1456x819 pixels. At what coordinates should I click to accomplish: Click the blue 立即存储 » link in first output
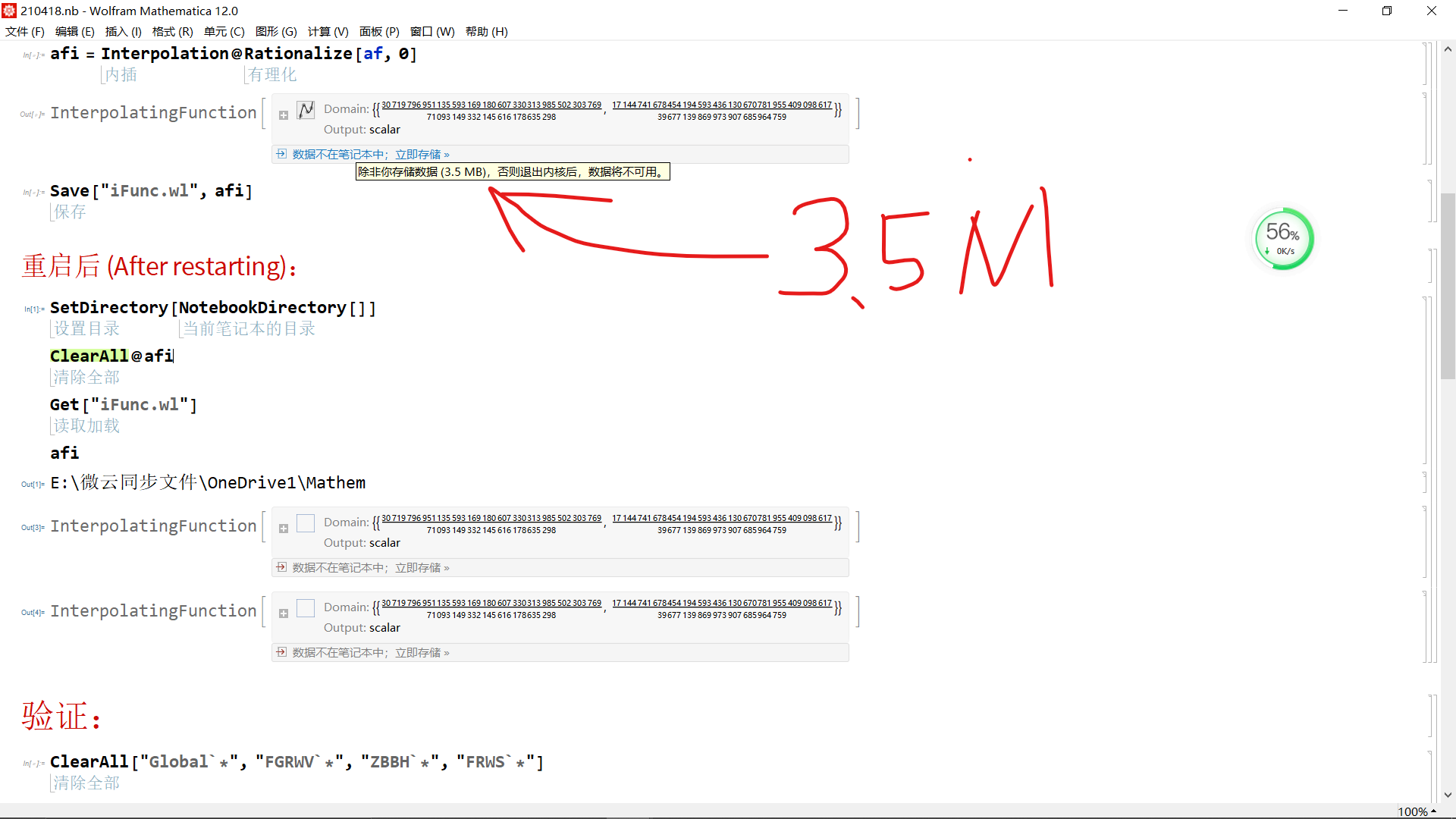click(x=422, y=154)
